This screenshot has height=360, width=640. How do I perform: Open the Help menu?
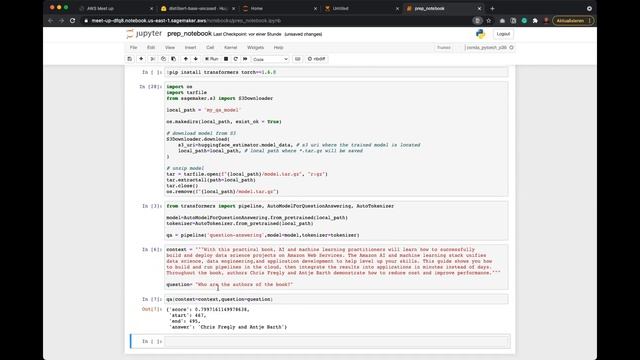point(278,48)
